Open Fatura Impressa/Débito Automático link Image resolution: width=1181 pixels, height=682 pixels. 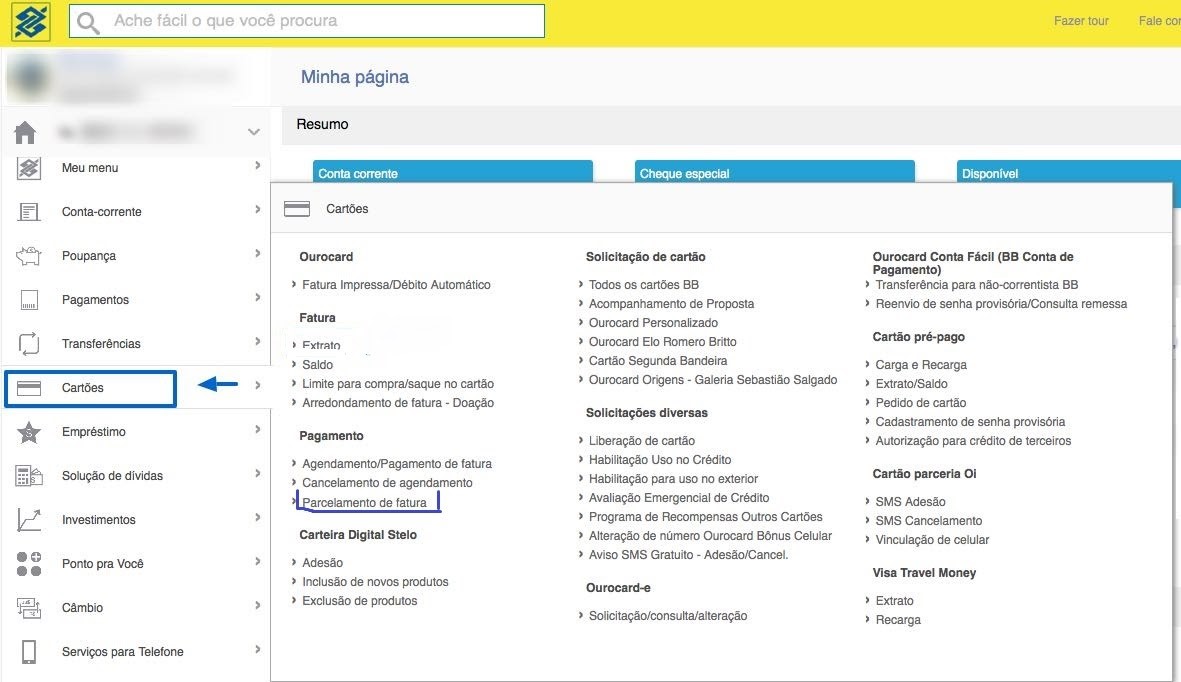(x=396, y=285)
